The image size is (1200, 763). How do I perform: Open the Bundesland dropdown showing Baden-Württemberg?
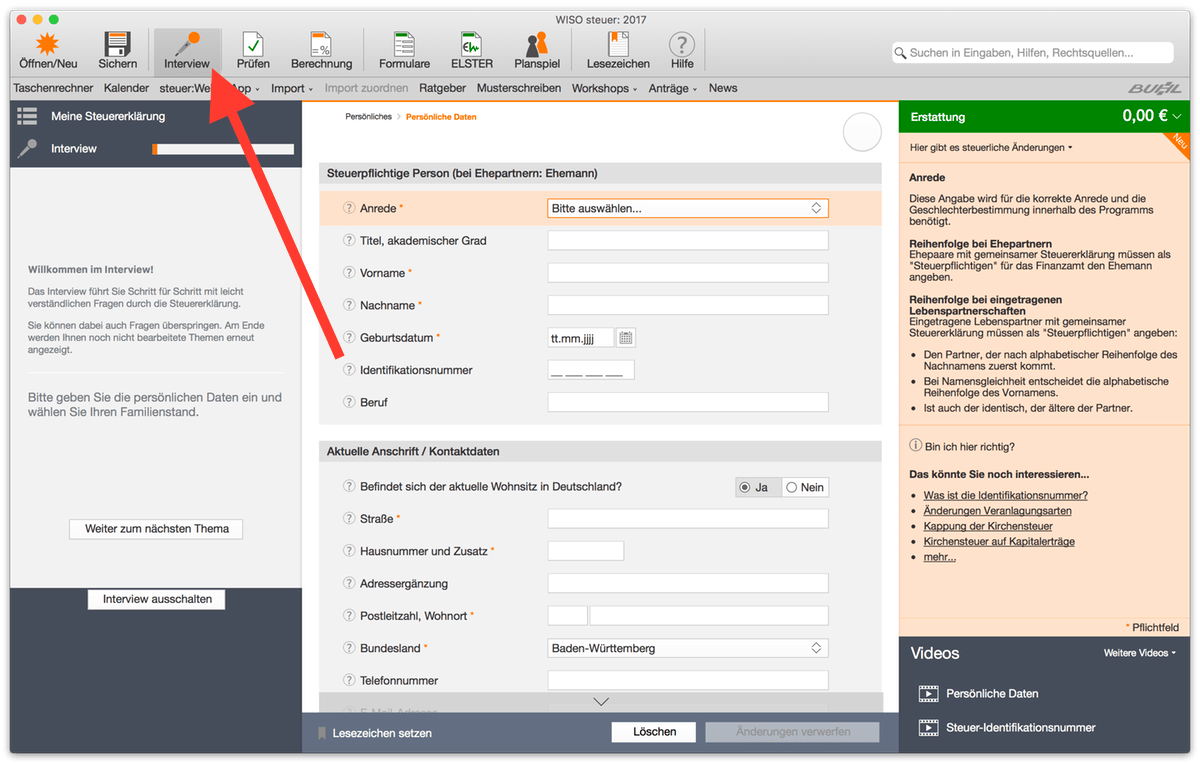pos(688,648)
